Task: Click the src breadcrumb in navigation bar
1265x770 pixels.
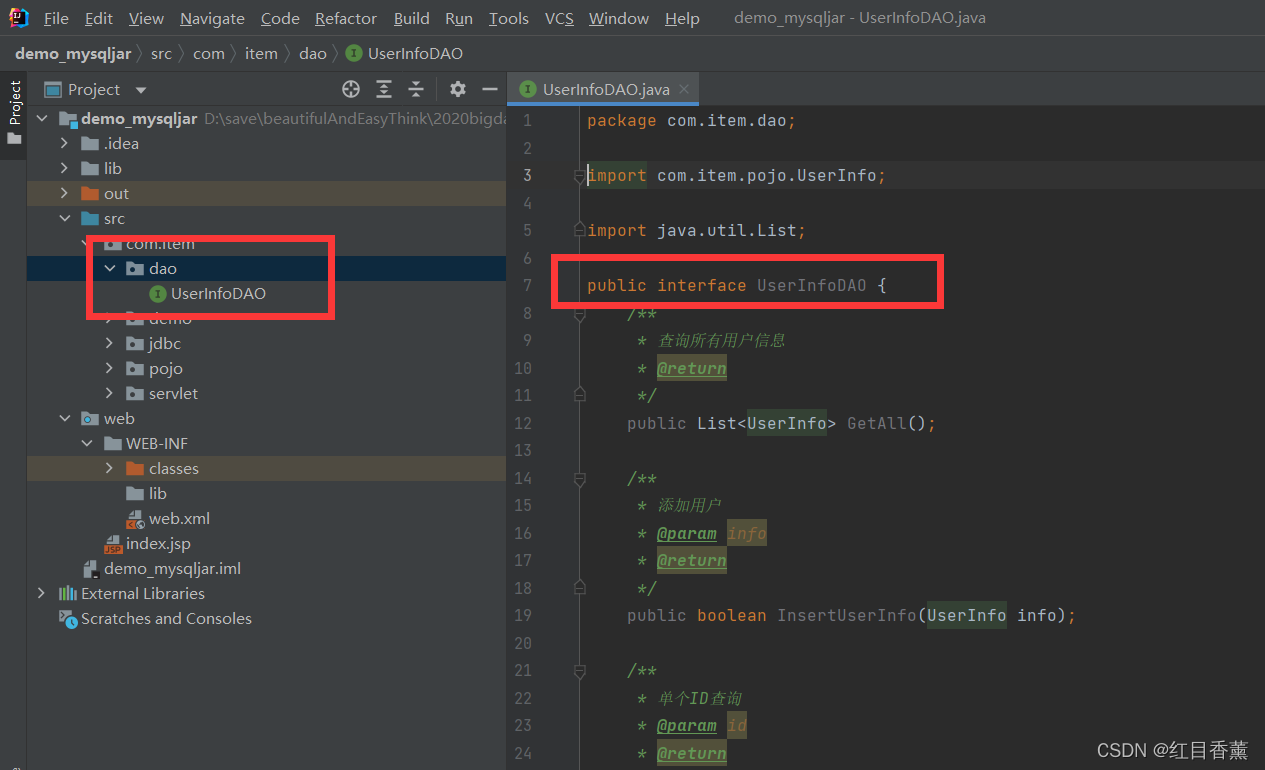Action: (x=161, y=53)
